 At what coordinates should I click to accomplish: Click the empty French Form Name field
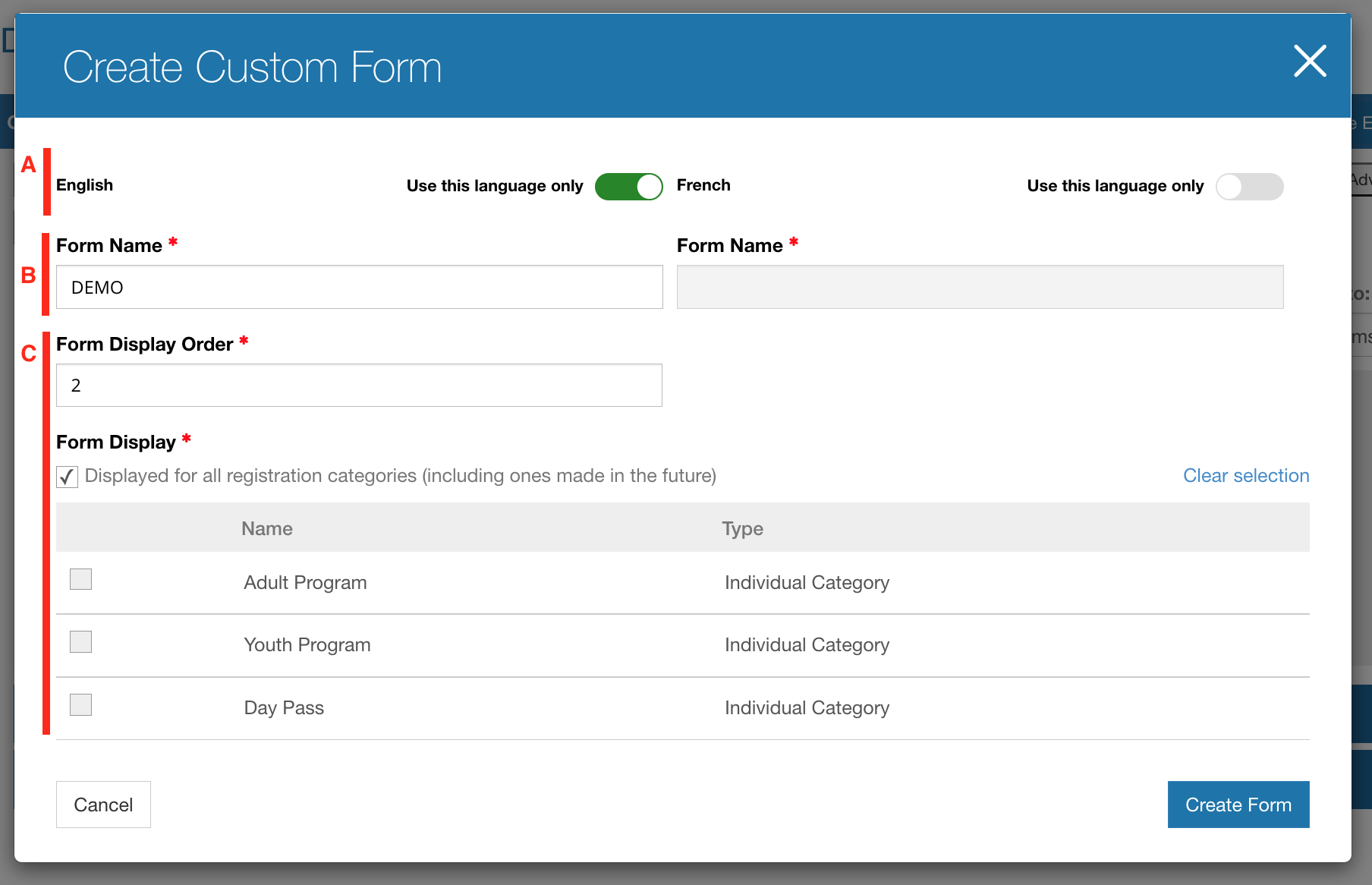pyautogui.click(x=980, y=287)
